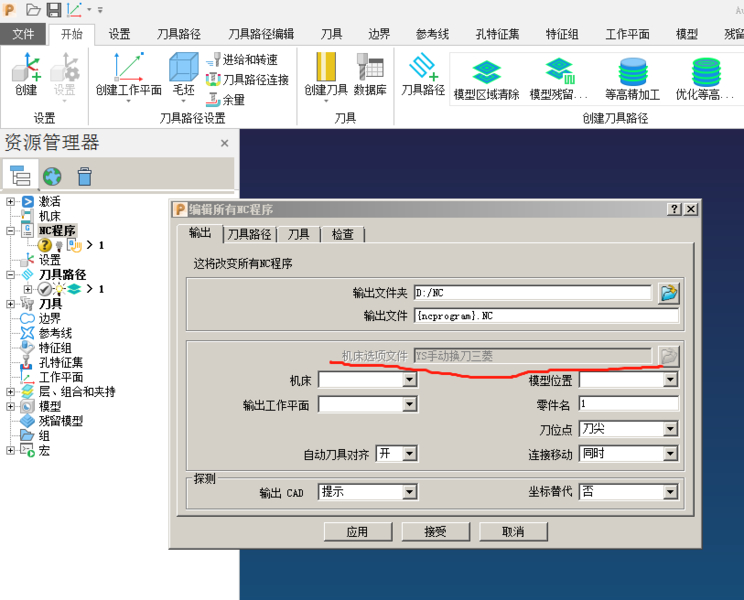
Task: Click the open folder icon in quick toolbar
Action: pyautogui.click(x=33, y=9)
